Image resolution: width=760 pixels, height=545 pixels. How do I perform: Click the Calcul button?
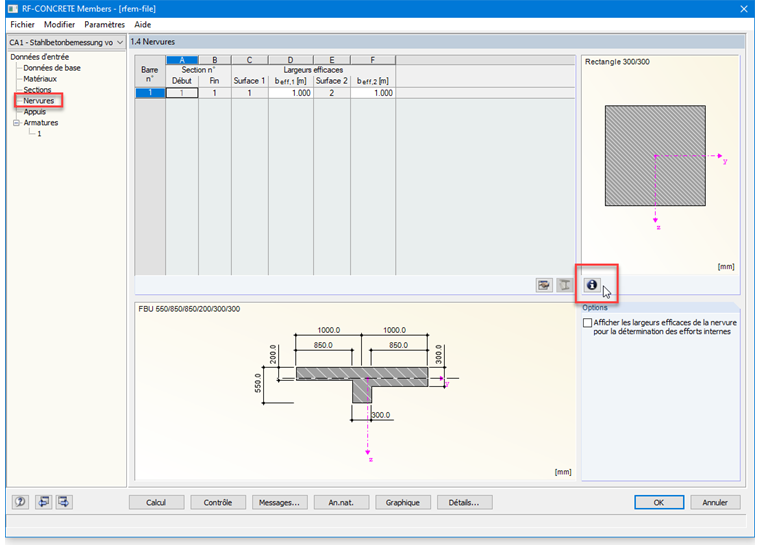[156, 502]
